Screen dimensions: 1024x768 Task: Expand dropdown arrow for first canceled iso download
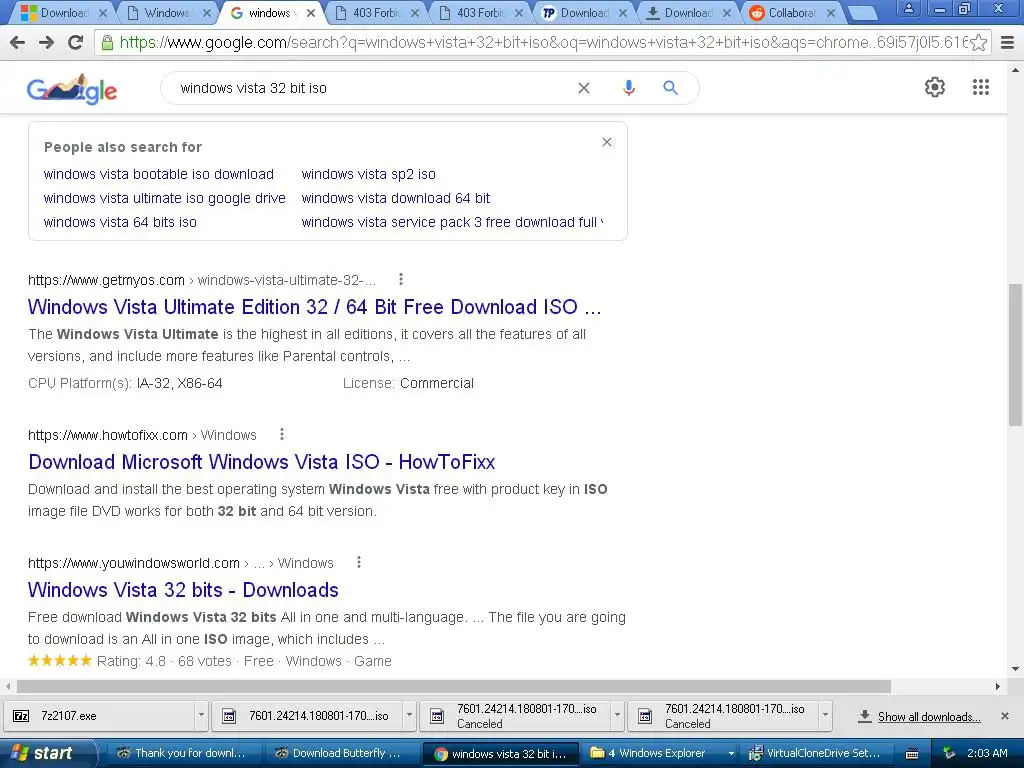click(617, 716)
